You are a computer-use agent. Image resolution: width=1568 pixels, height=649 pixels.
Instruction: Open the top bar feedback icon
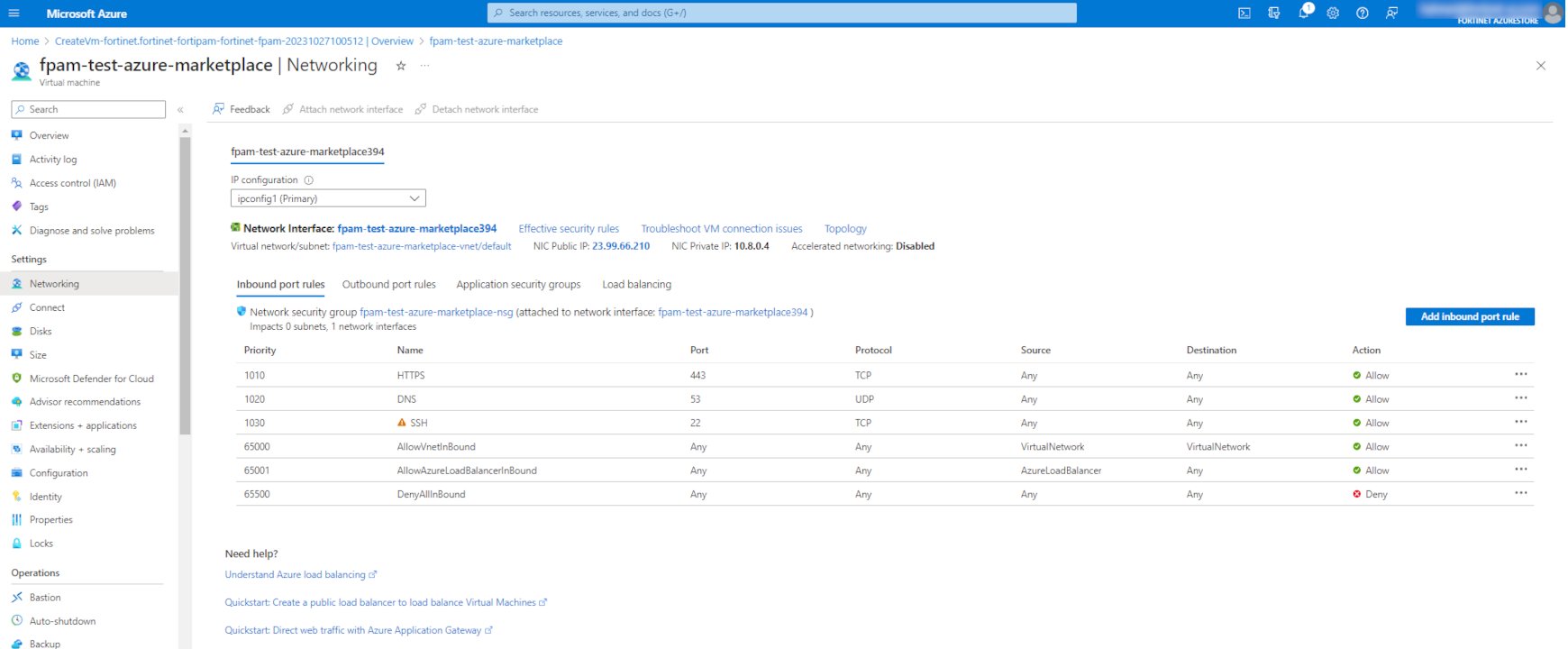[x=1392, y=13]
